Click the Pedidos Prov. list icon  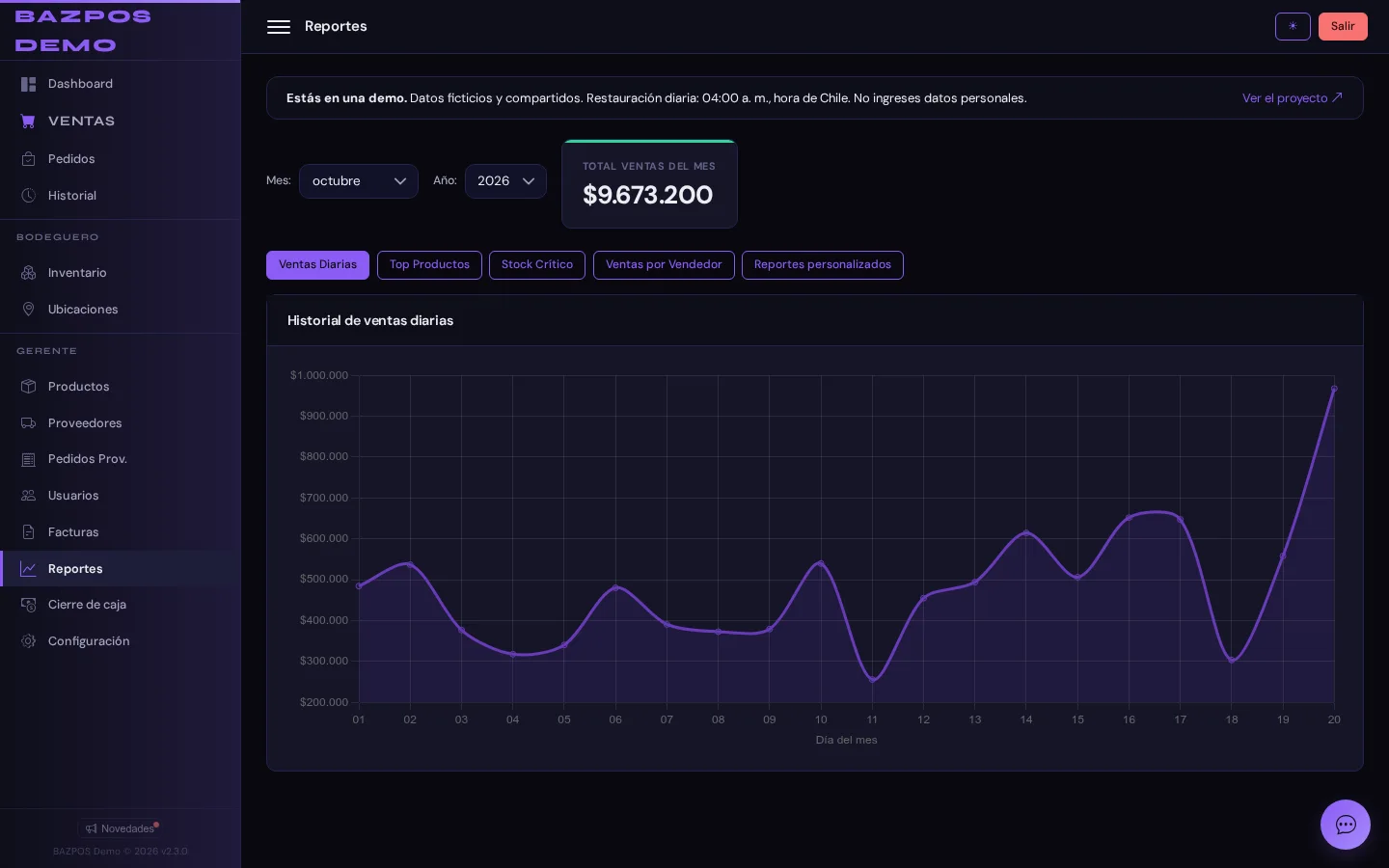(x=29, y=459)
